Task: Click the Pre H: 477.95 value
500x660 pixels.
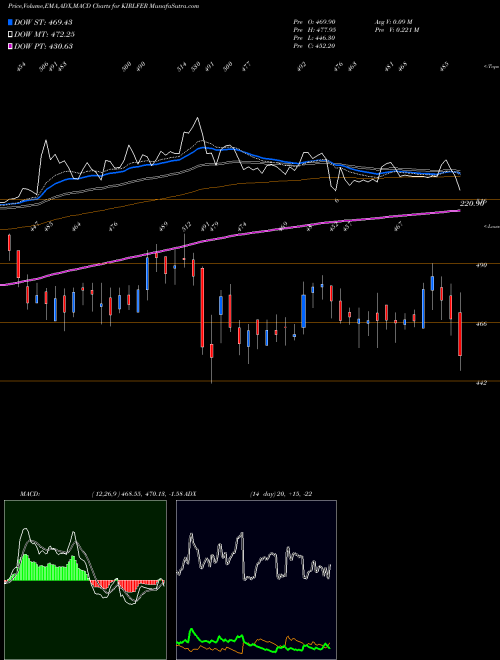Action: pyautogui.click(x=314, y=30)
